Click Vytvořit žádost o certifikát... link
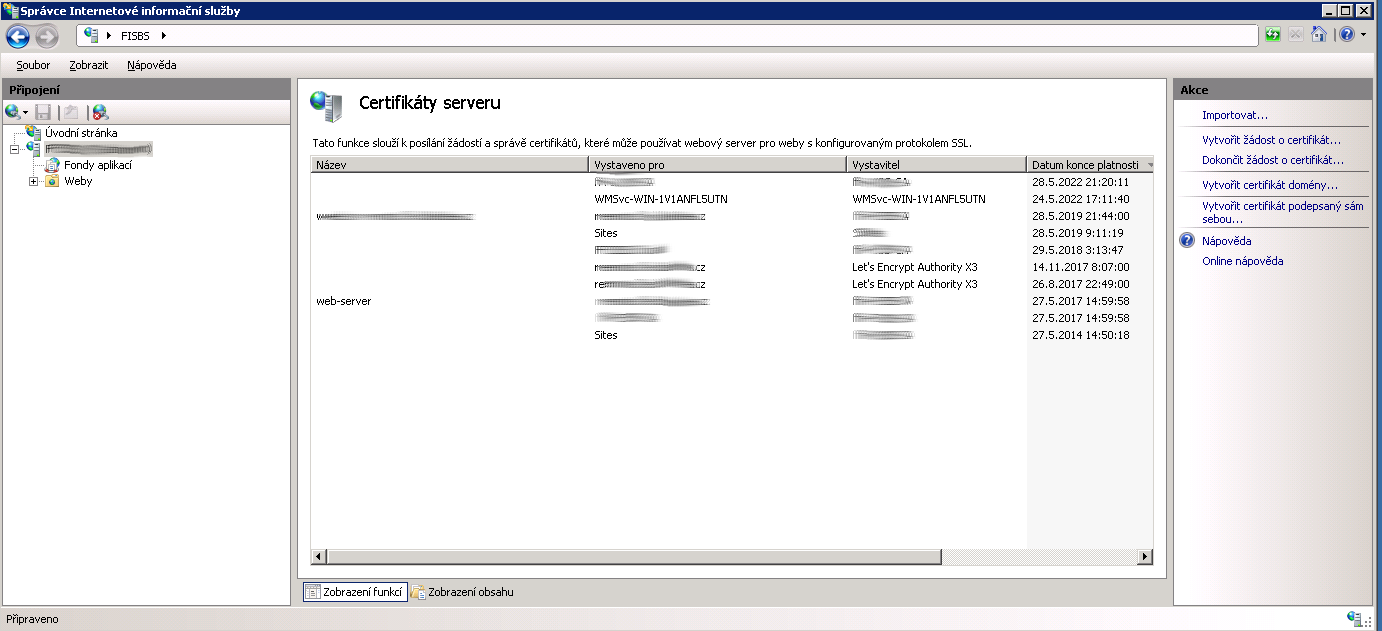Viewport: 1382px width, 631px height. tap(1271, 140)
